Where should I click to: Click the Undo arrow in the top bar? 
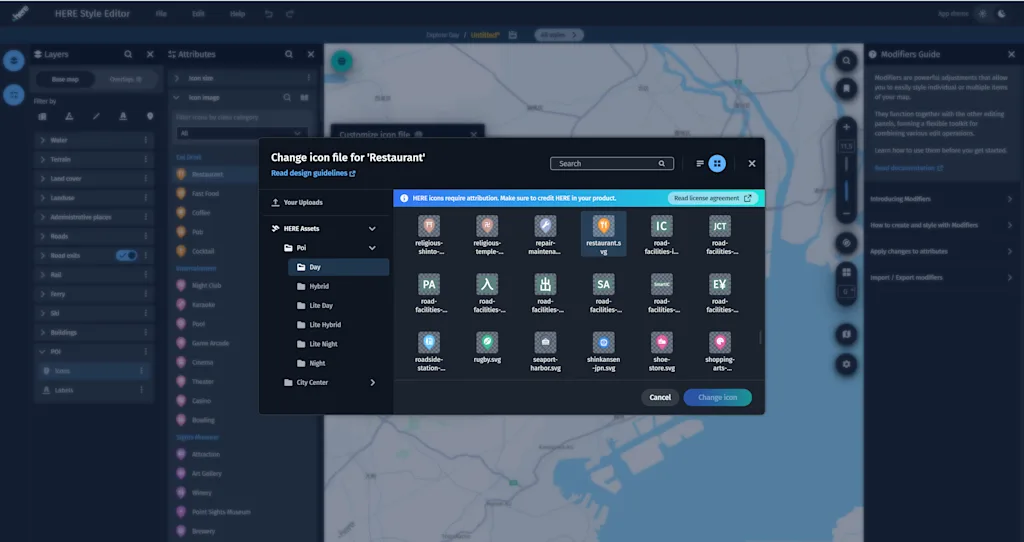[268, 14]
